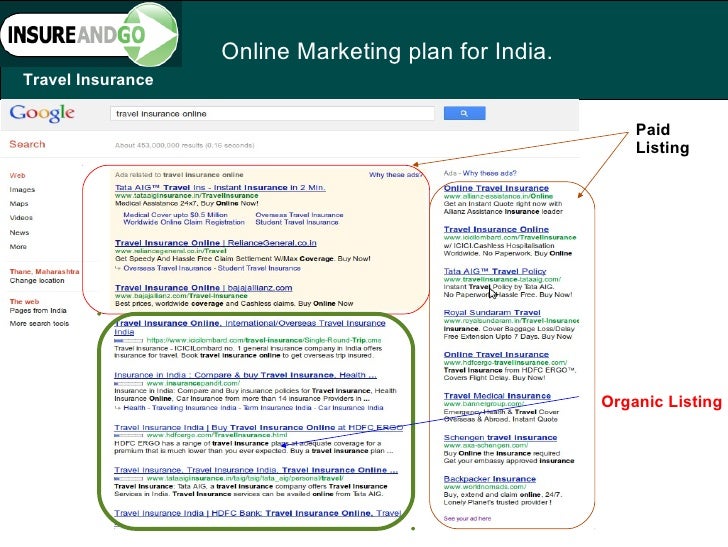Open 'Student Travel Insurance' sitelink under Tata AIG
Screen dimensions: 728x547
297,222
